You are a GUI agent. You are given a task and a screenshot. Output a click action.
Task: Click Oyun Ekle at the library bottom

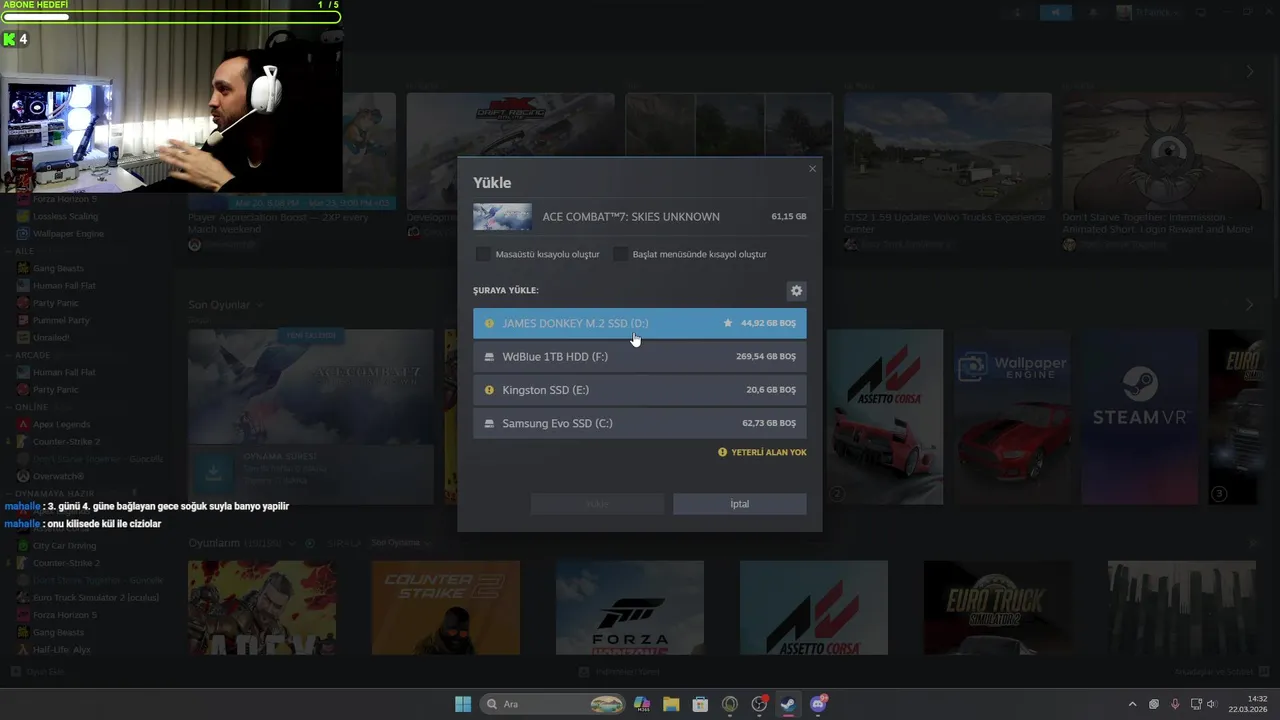click(x=38, y=672)
